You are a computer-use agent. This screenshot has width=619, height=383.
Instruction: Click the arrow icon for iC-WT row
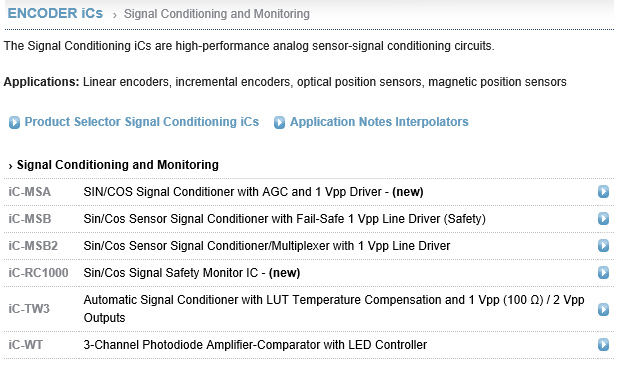pos(603,344)
